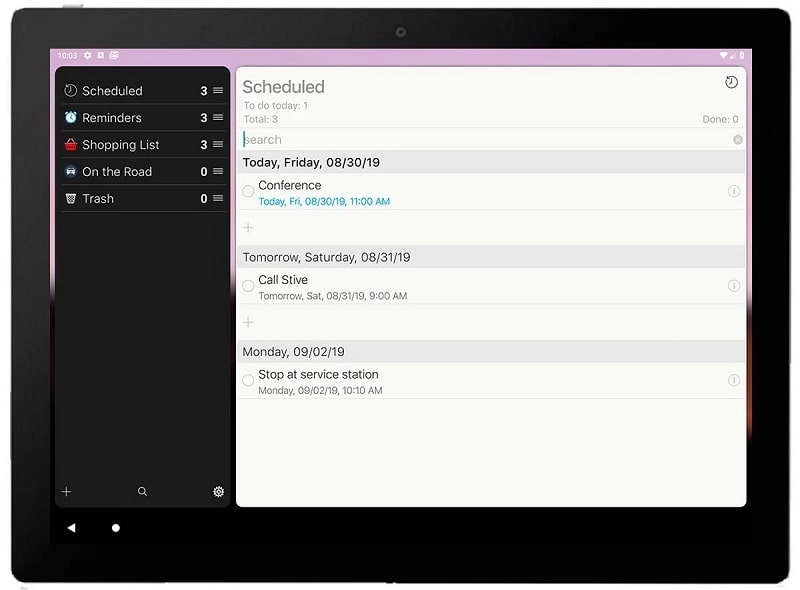Open info icon for Conference task
The height and width of the screenshot is (590, 800).
(x=734, y=191)
